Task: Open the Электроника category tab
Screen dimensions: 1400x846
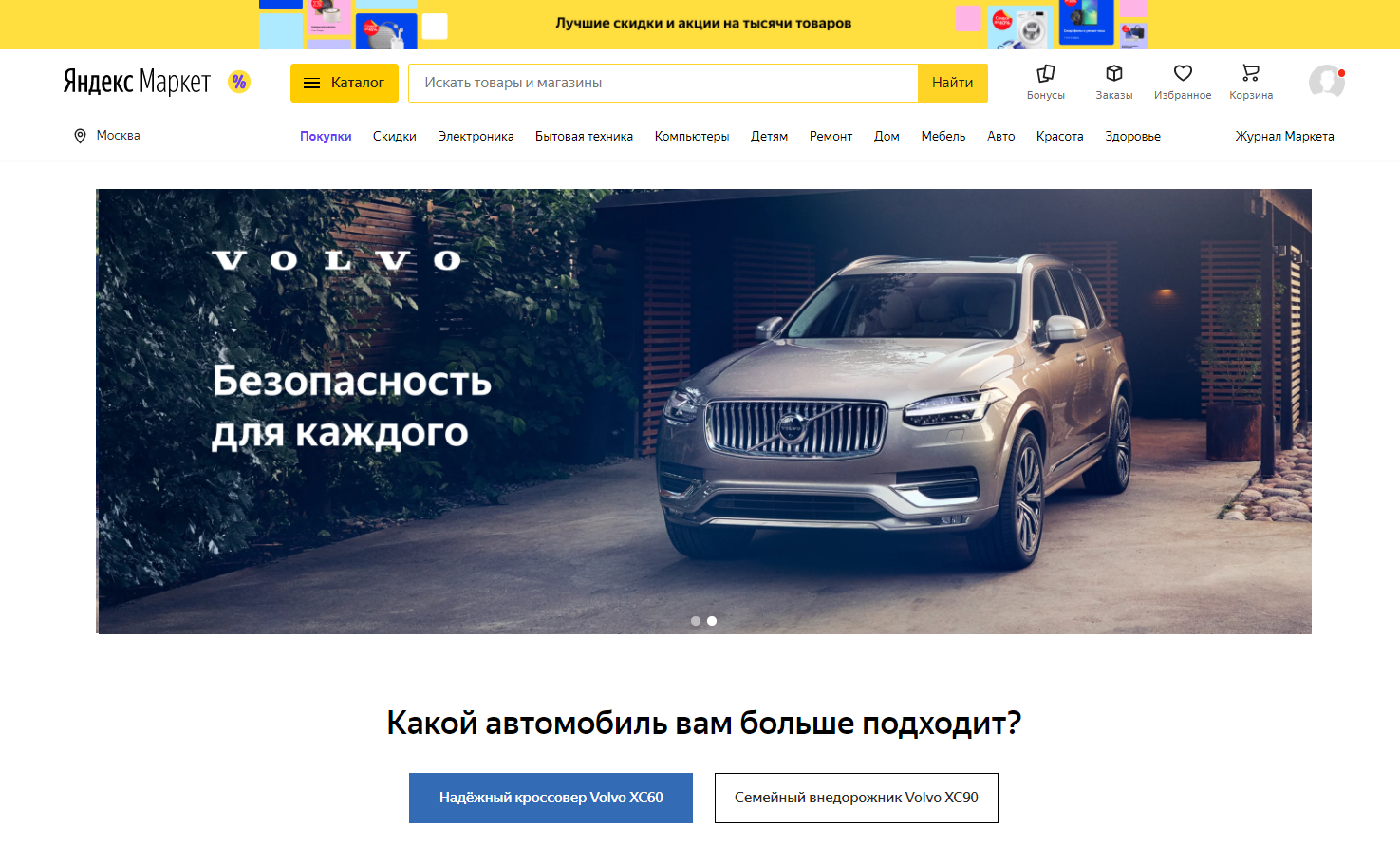Action: click(x=476, y=137)
